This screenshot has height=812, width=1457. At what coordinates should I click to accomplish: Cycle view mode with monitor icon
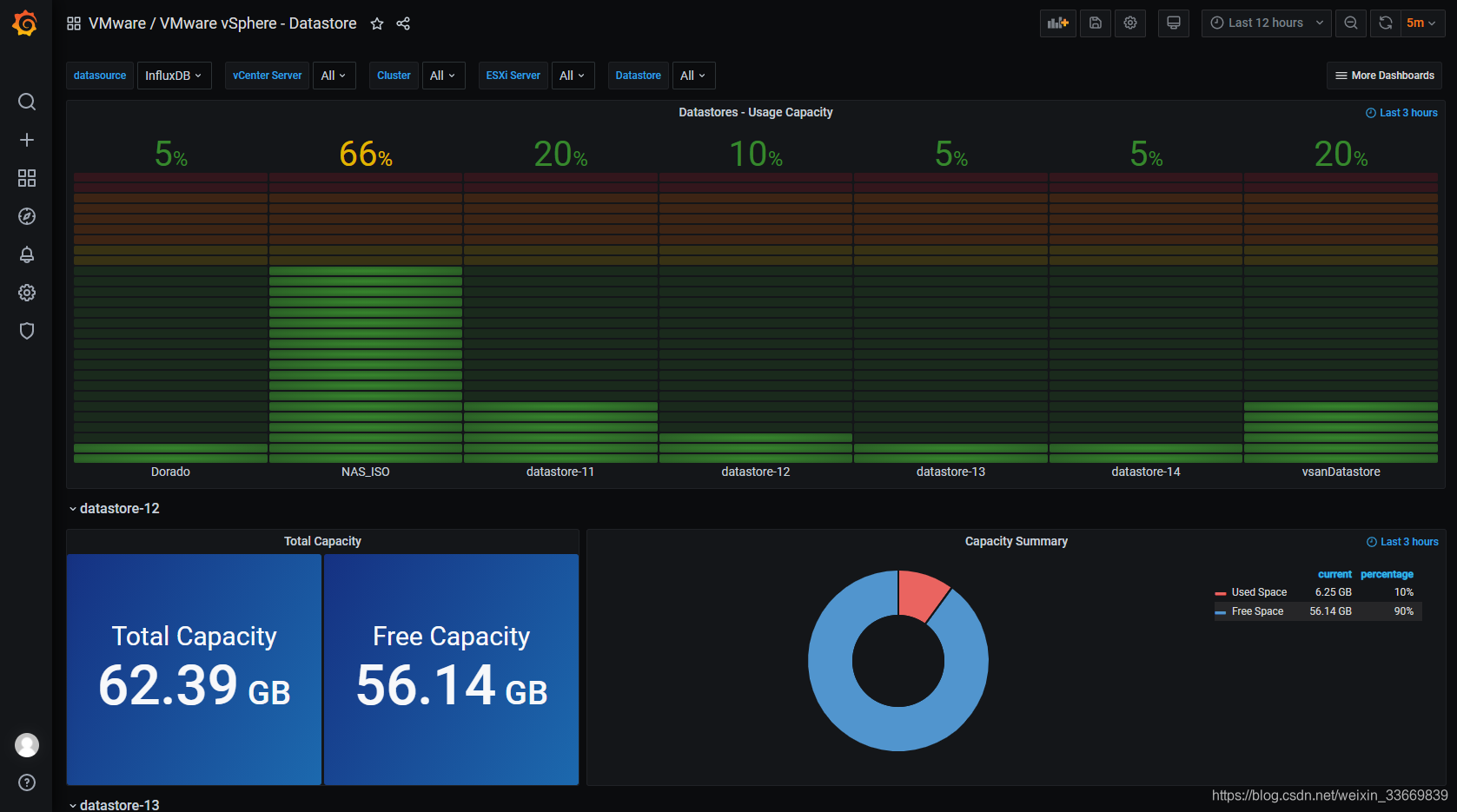coord(1174,23)
